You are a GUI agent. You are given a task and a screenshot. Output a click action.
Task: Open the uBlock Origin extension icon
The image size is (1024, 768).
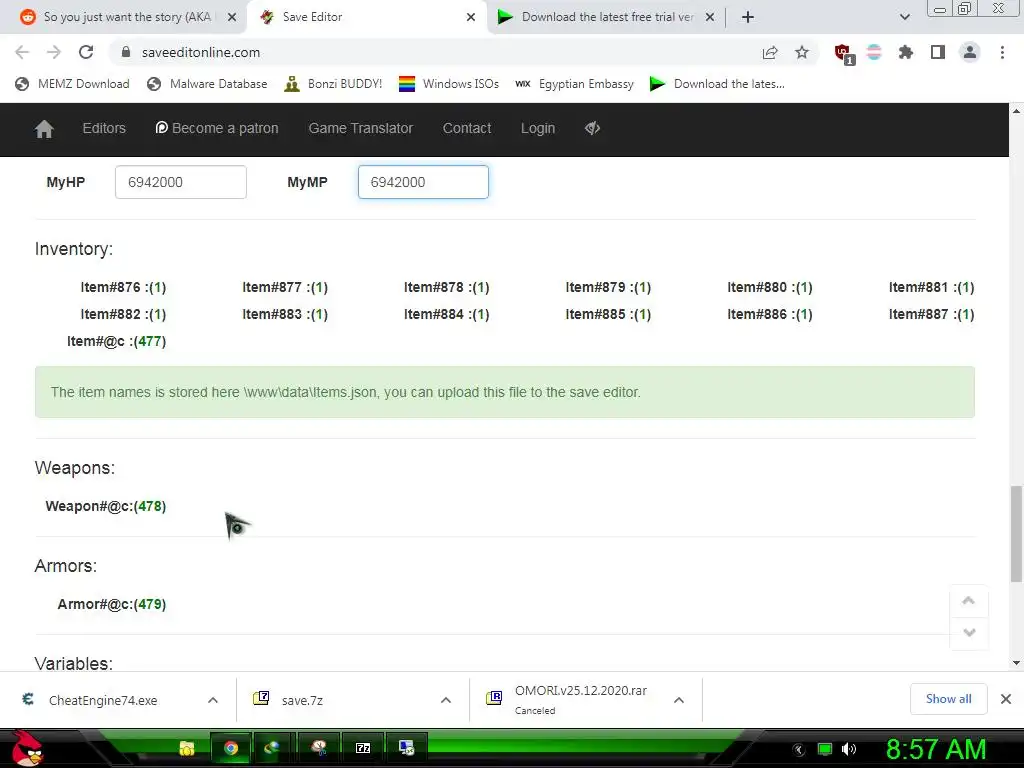point(844,53)
